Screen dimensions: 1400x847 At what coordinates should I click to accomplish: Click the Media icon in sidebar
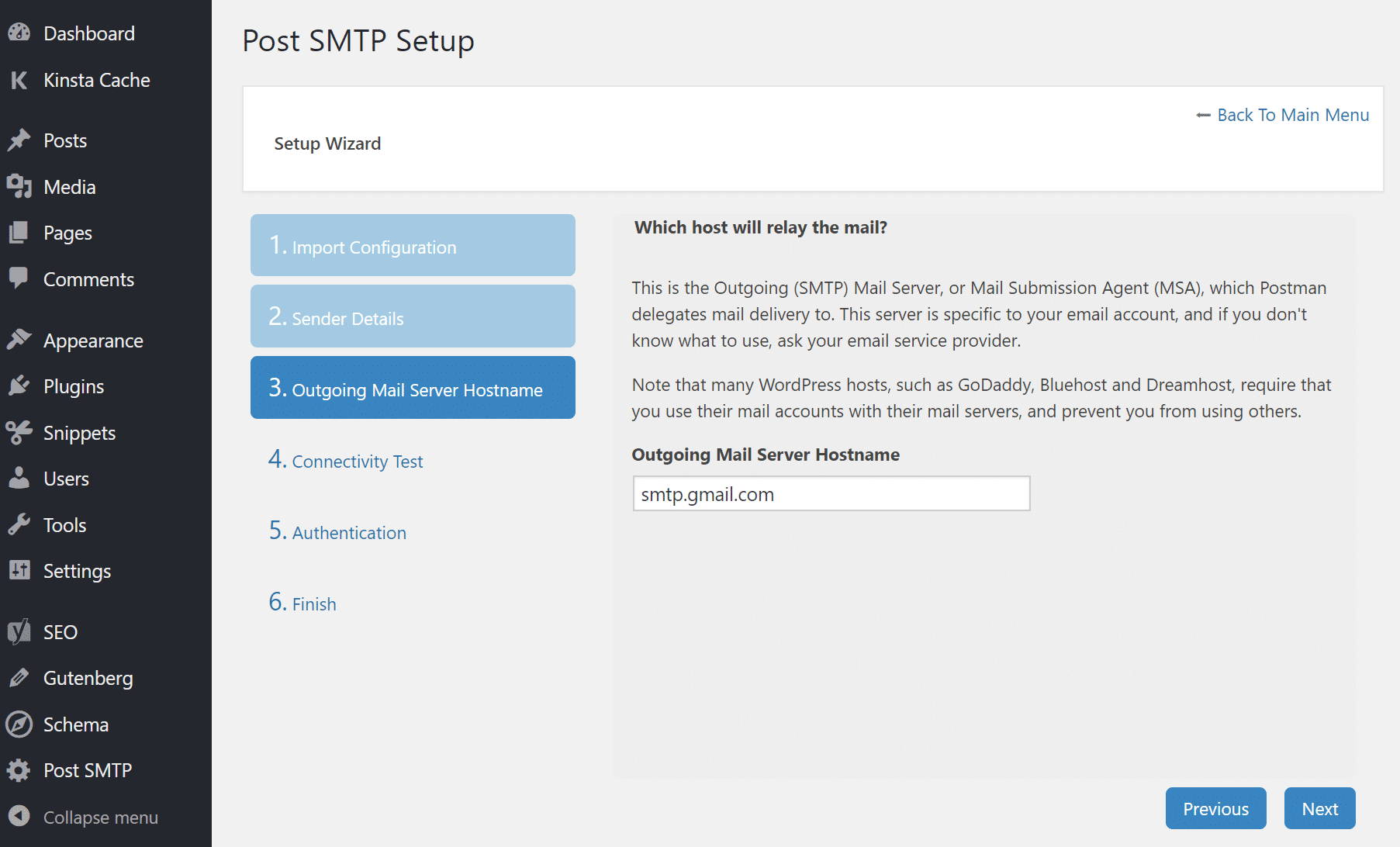19,187
